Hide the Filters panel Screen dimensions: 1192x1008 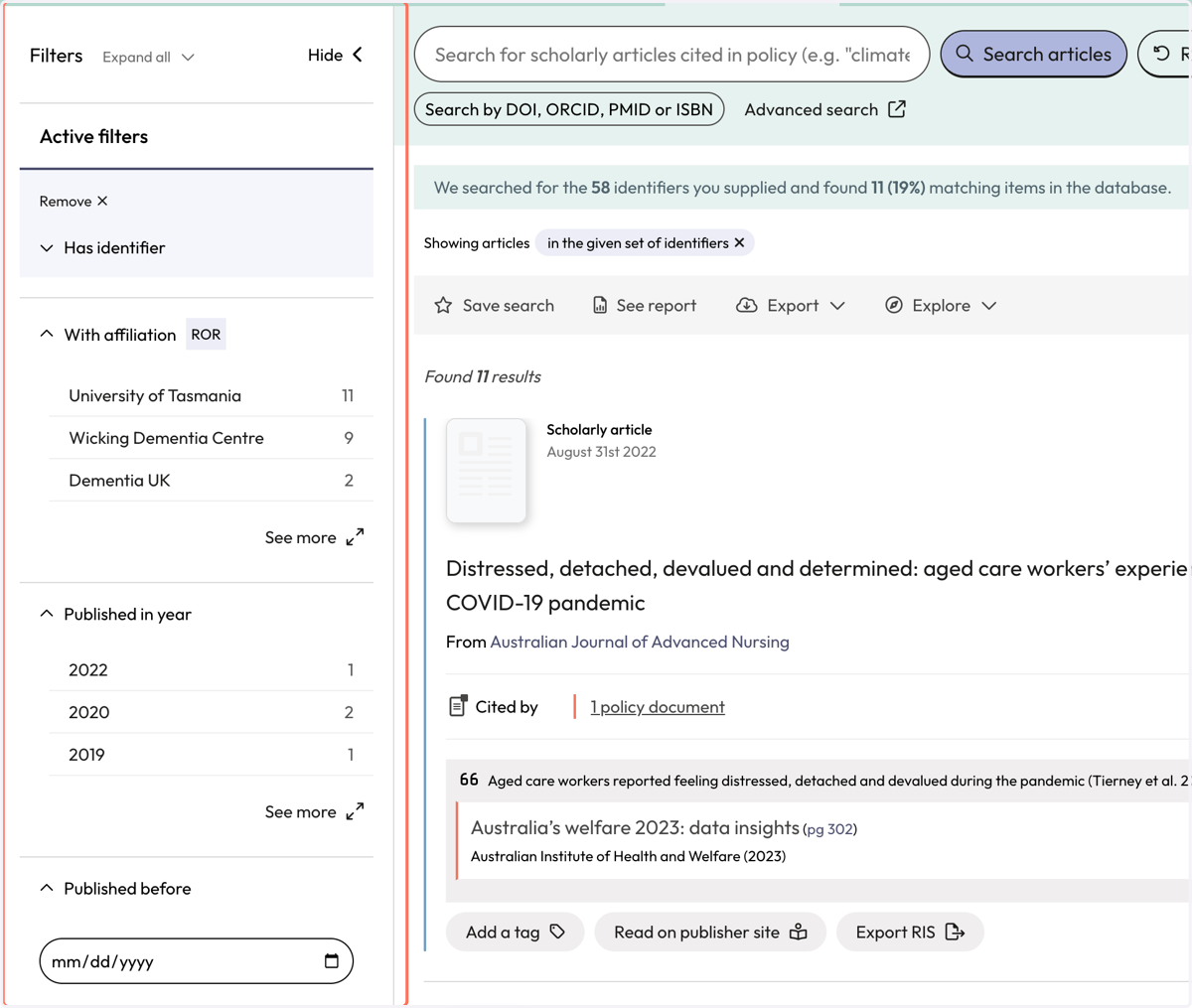[x=336, y=55]
